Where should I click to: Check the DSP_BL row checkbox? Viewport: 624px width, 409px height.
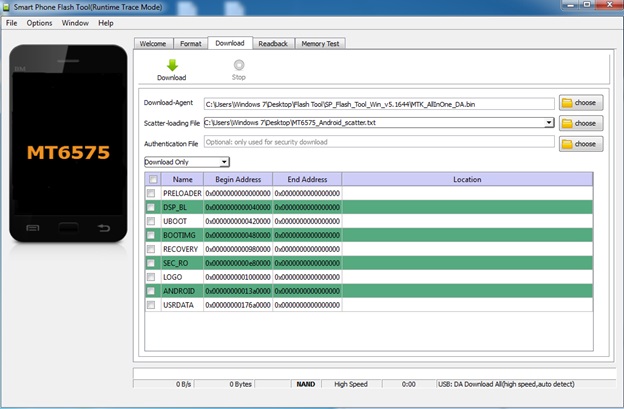[x=151, y=207]
